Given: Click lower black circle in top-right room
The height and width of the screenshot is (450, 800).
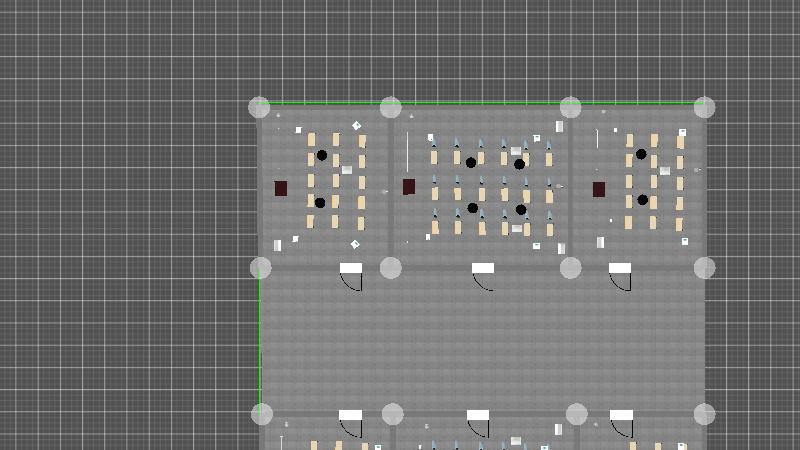Looking at the screenshot, I should 643,200.
